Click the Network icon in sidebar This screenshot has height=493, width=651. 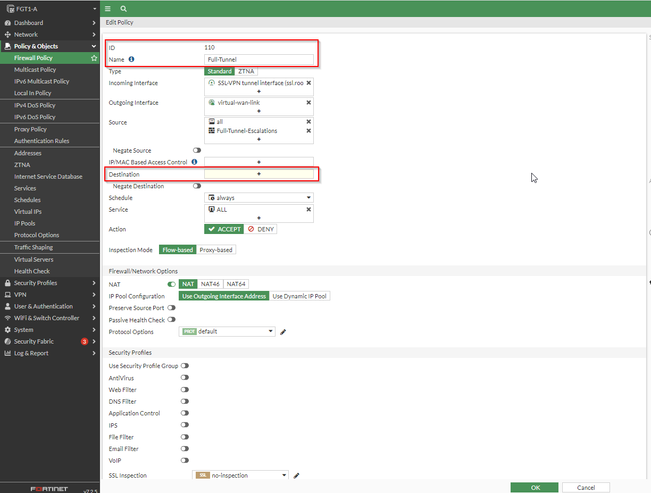pyautogui.click(x=7, y=34)
